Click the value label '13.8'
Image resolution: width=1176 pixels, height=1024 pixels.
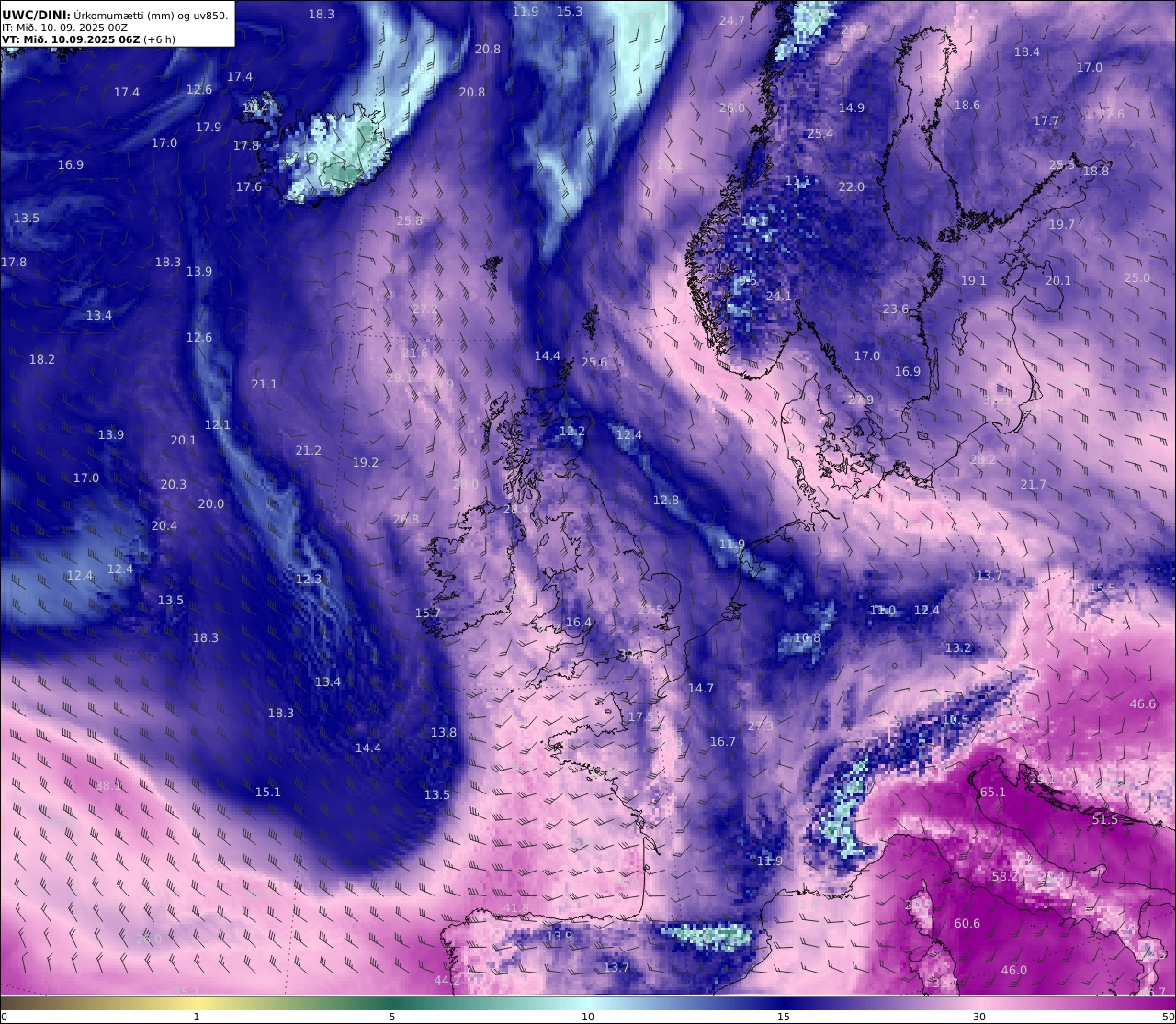click(x=444, y=732)
